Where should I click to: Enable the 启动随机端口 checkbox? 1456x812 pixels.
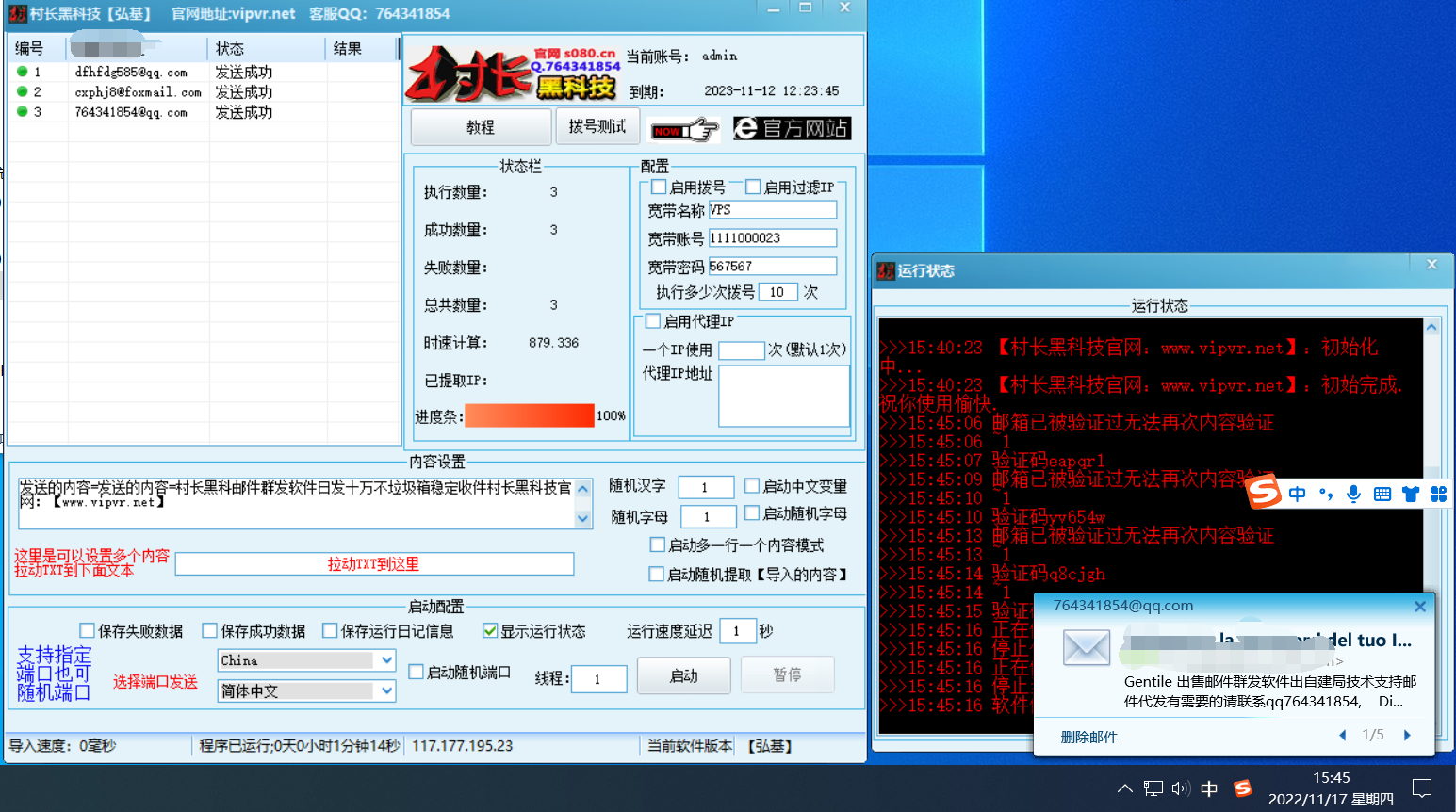click(x=416, y=672)
